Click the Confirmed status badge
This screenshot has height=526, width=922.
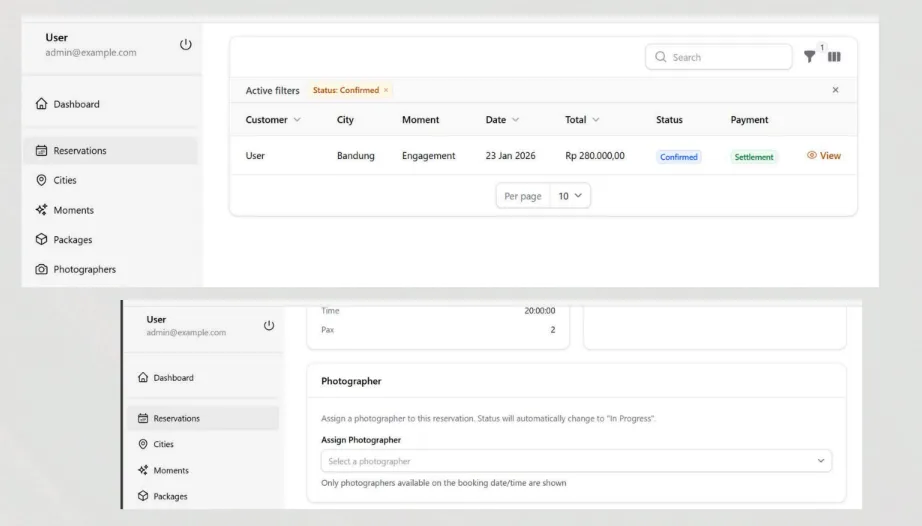tap(679, 157)
